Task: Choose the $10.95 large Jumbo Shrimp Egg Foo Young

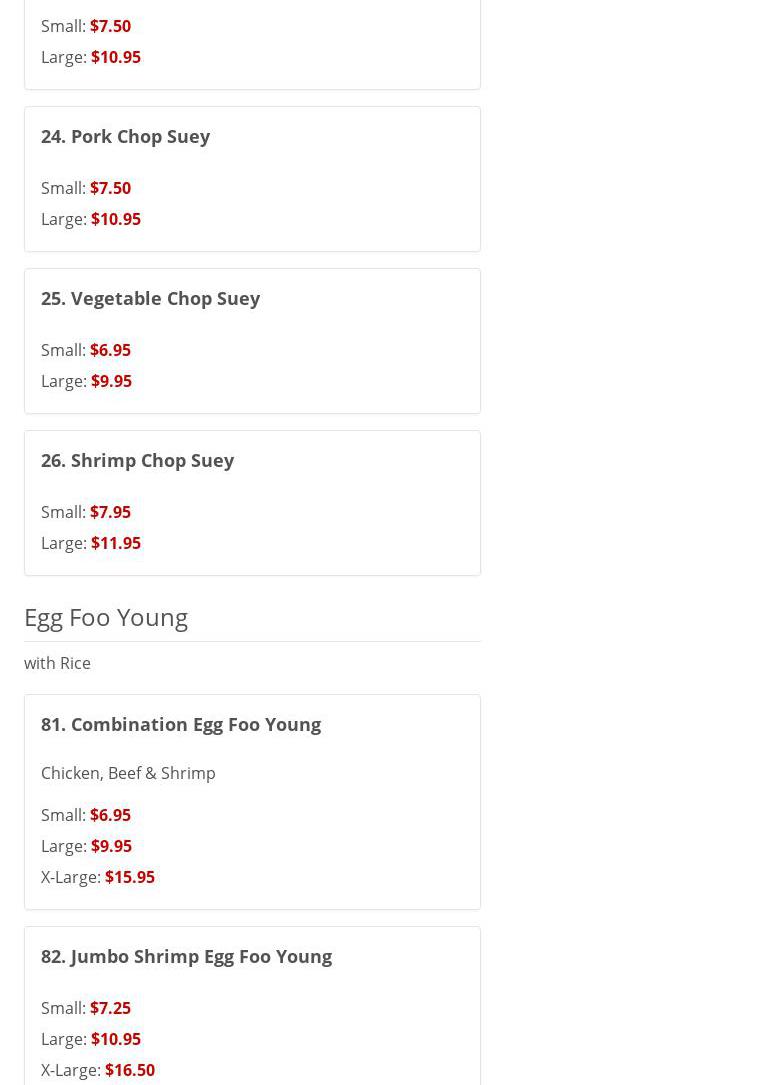Action: (116, 1039)
